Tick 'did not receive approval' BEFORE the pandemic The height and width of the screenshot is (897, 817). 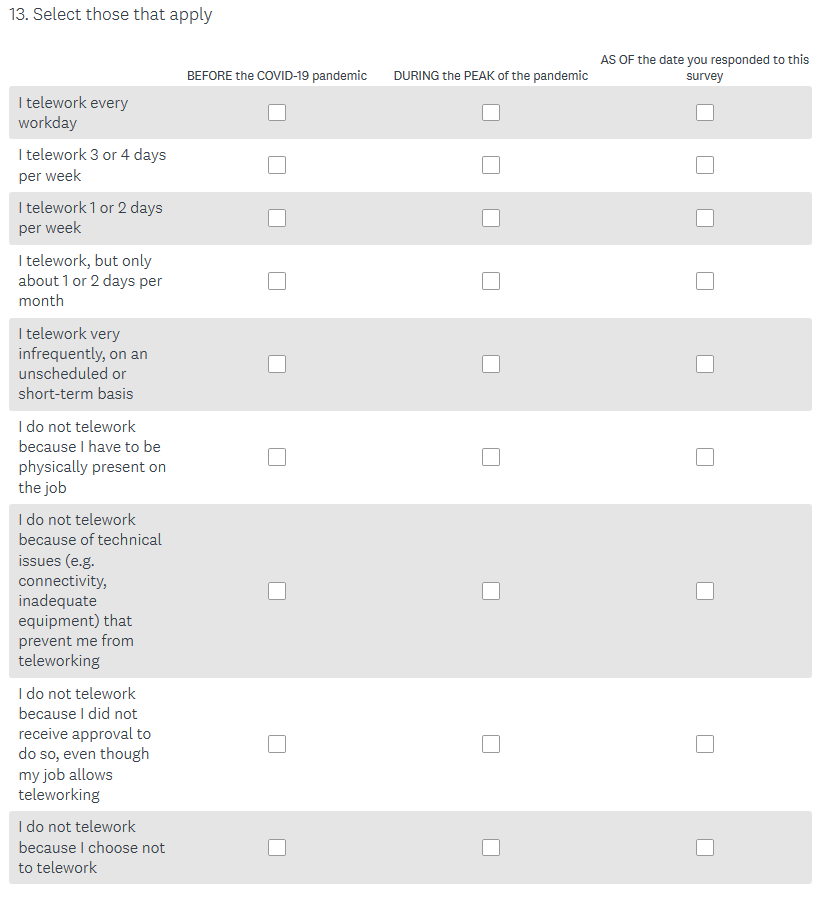click(x=277, y=744)
